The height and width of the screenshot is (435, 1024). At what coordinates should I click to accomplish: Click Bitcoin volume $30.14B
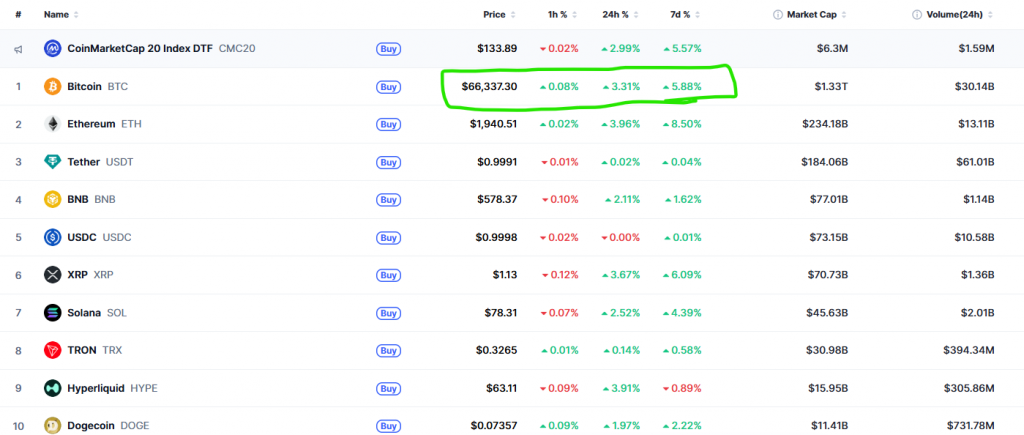[x=975, y=86]
